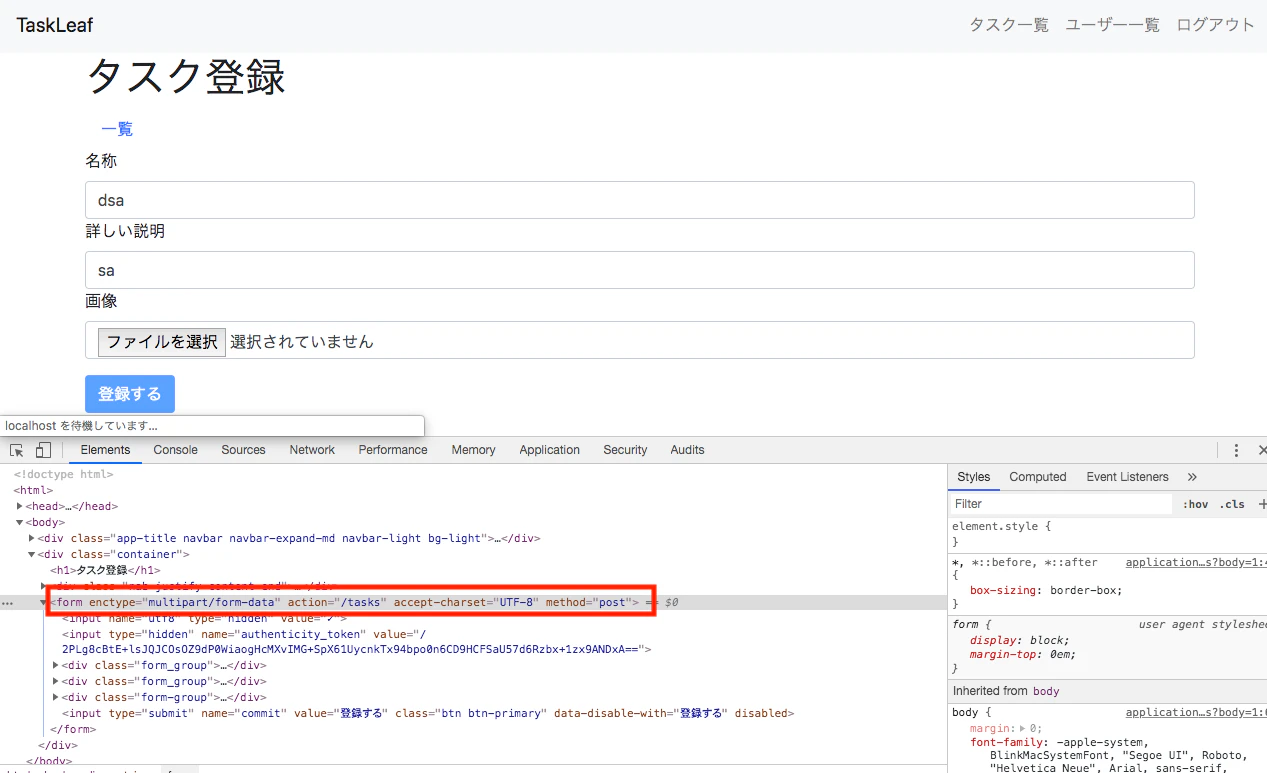Viewport: 1267px width, 773px height.
Task: Click the Styles Filter input box
Action: 1060,504
